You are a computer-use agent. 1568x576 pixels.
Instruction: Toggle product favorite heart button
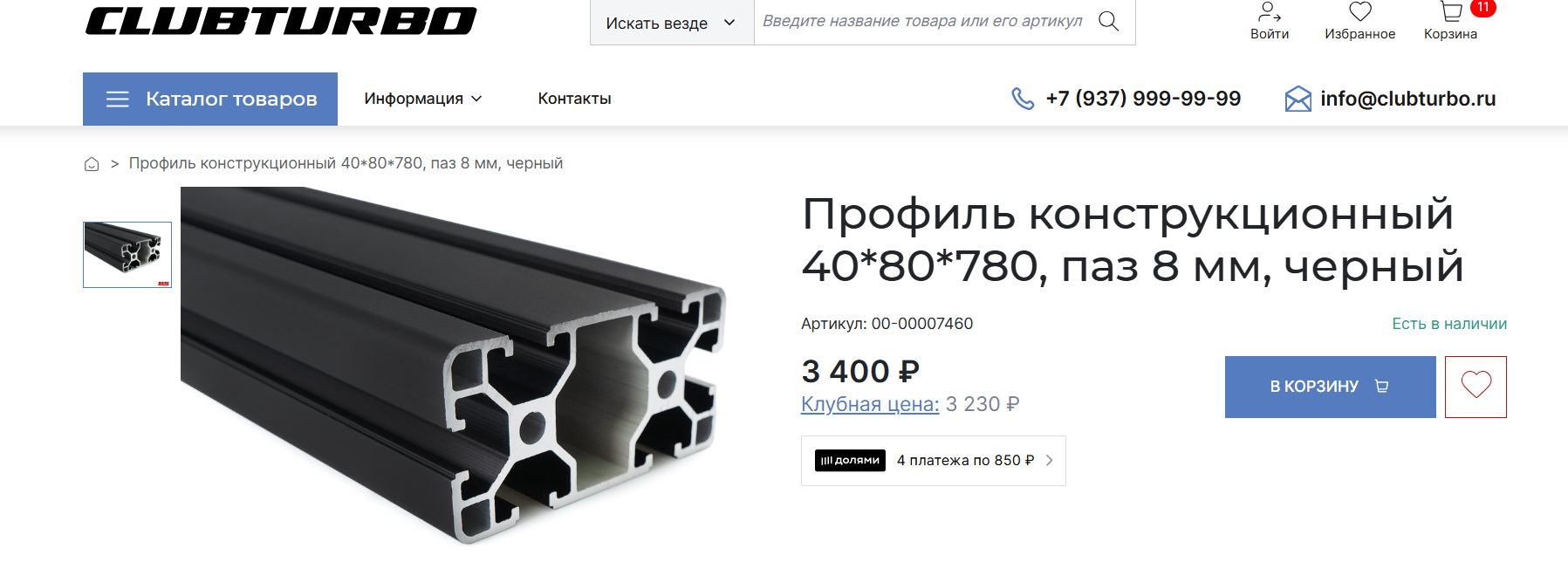(1476, 387)
